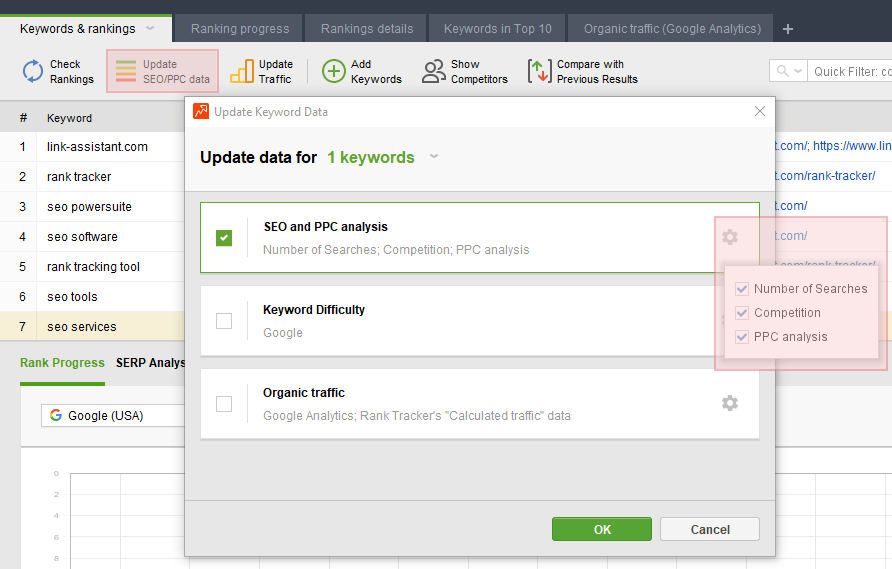This screenshot has width=892, height=569.
Task: Click the Google logo in search engine selector
Action: click(x=56, y=415)
